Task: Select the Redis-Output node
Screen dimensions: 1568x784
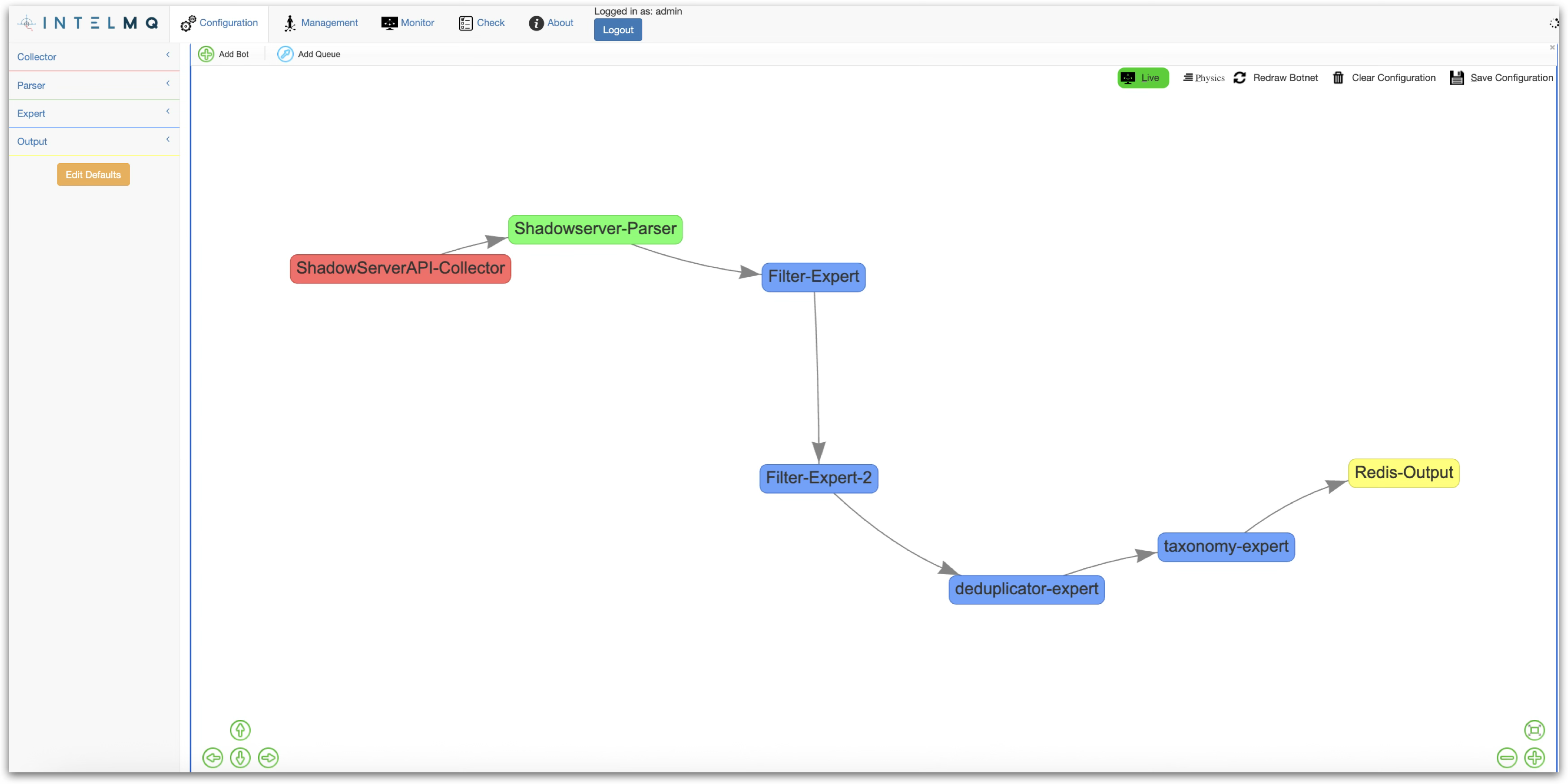Action: 1404,473
